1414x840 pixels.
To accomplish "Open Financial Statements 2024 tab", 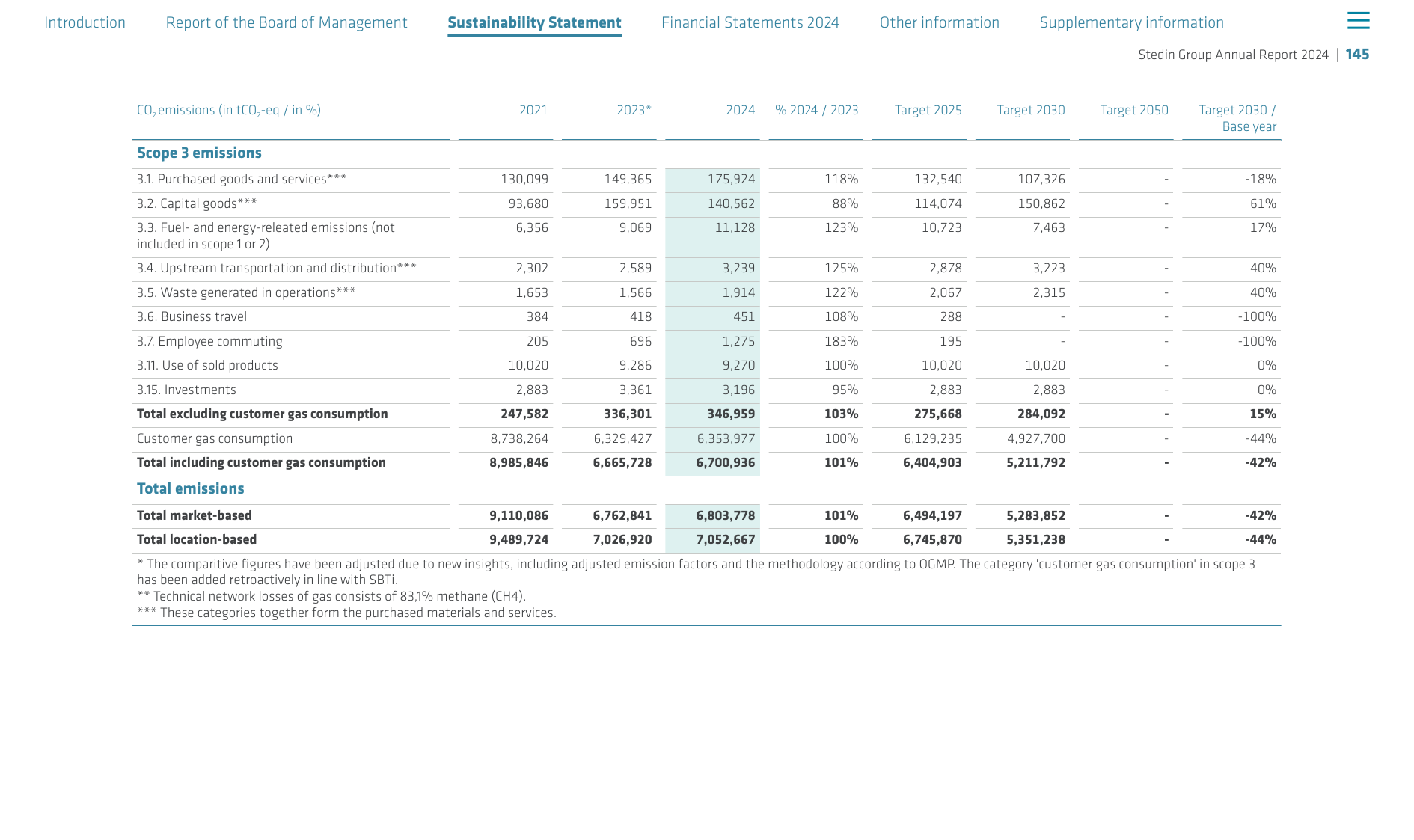I will click(x=750, y=22).
